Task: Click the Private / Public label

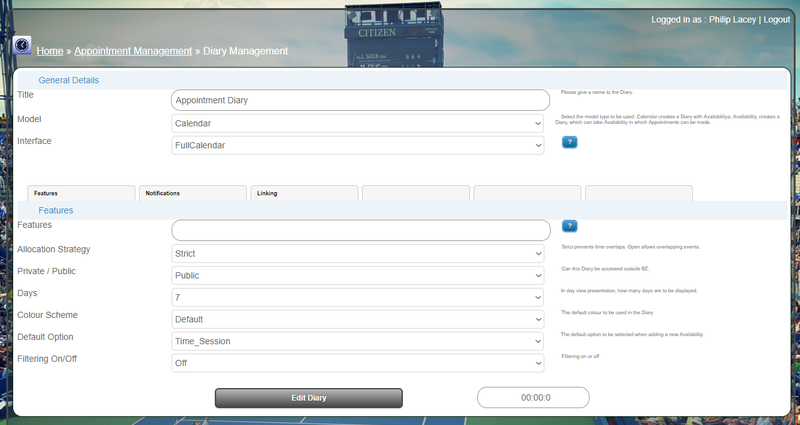Action: [x=46, y=271]
